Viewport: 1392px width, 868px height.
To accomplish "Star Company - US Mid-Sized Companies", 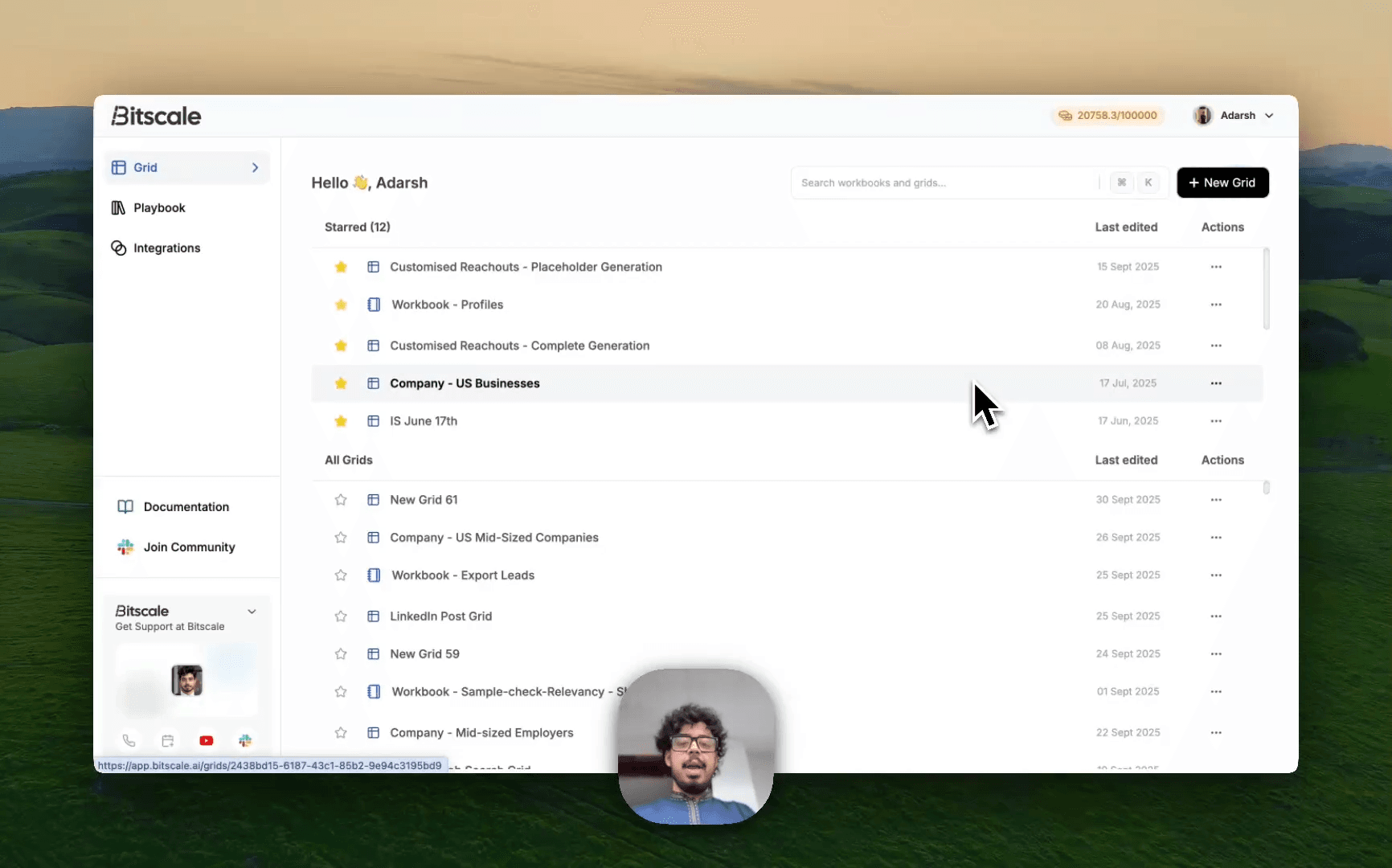I will click(341, 538).
